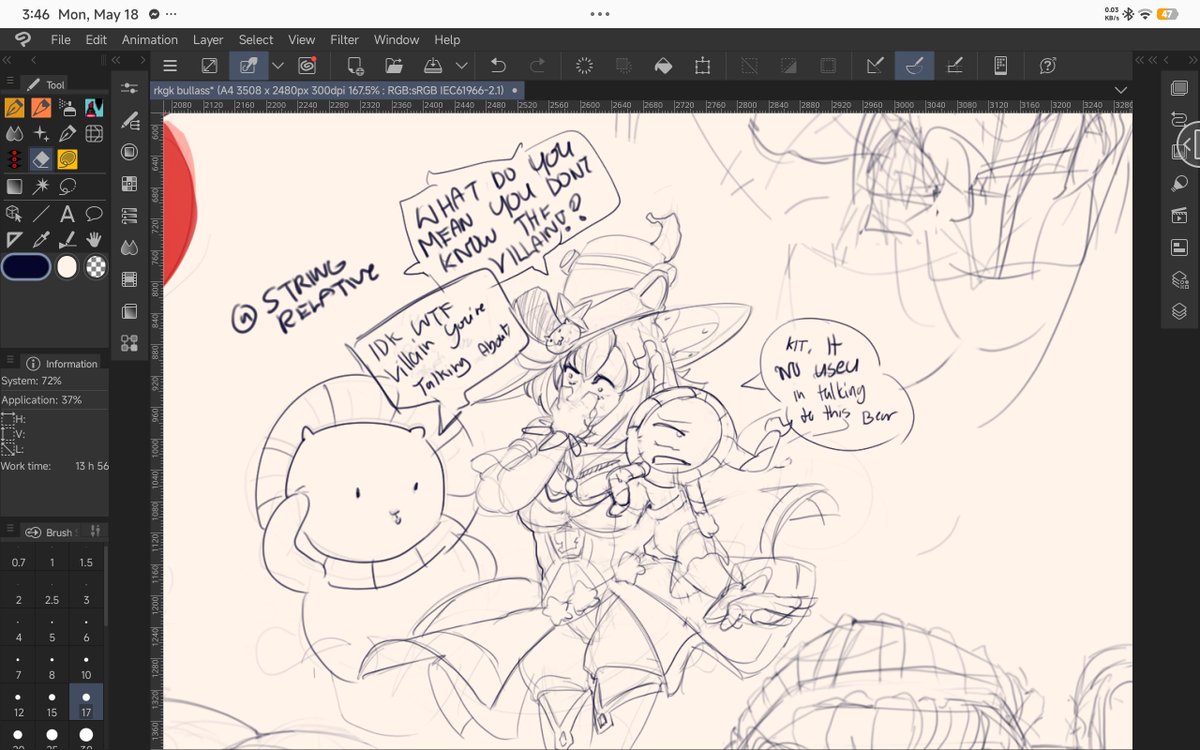Select the fountain pen nib tool
The width and height of the screenshot is (1200, 750).
pyautogui.click(x=68, y=133)
